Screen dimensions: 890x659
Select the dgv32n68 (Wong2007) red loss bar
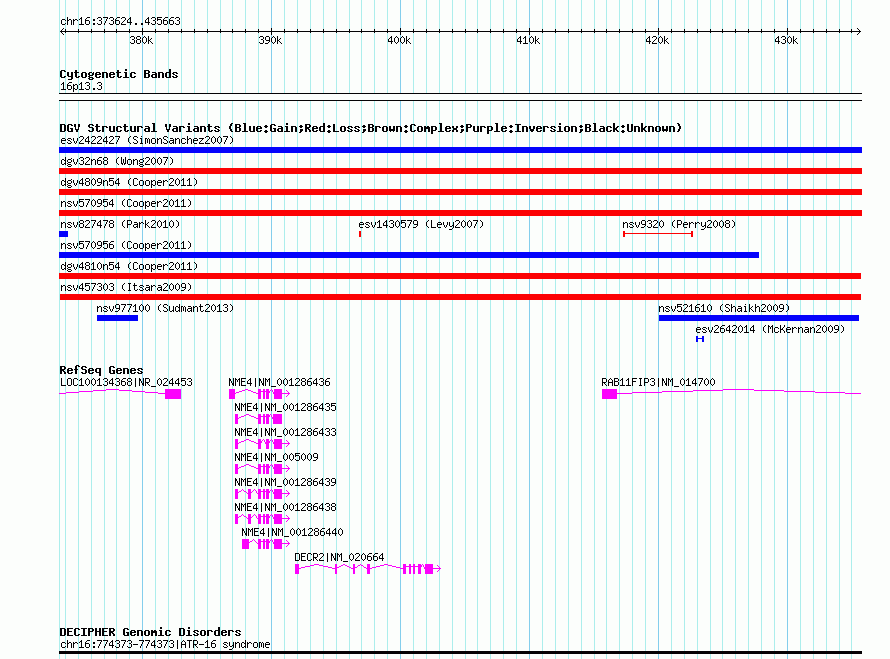(x=460, y=171)
